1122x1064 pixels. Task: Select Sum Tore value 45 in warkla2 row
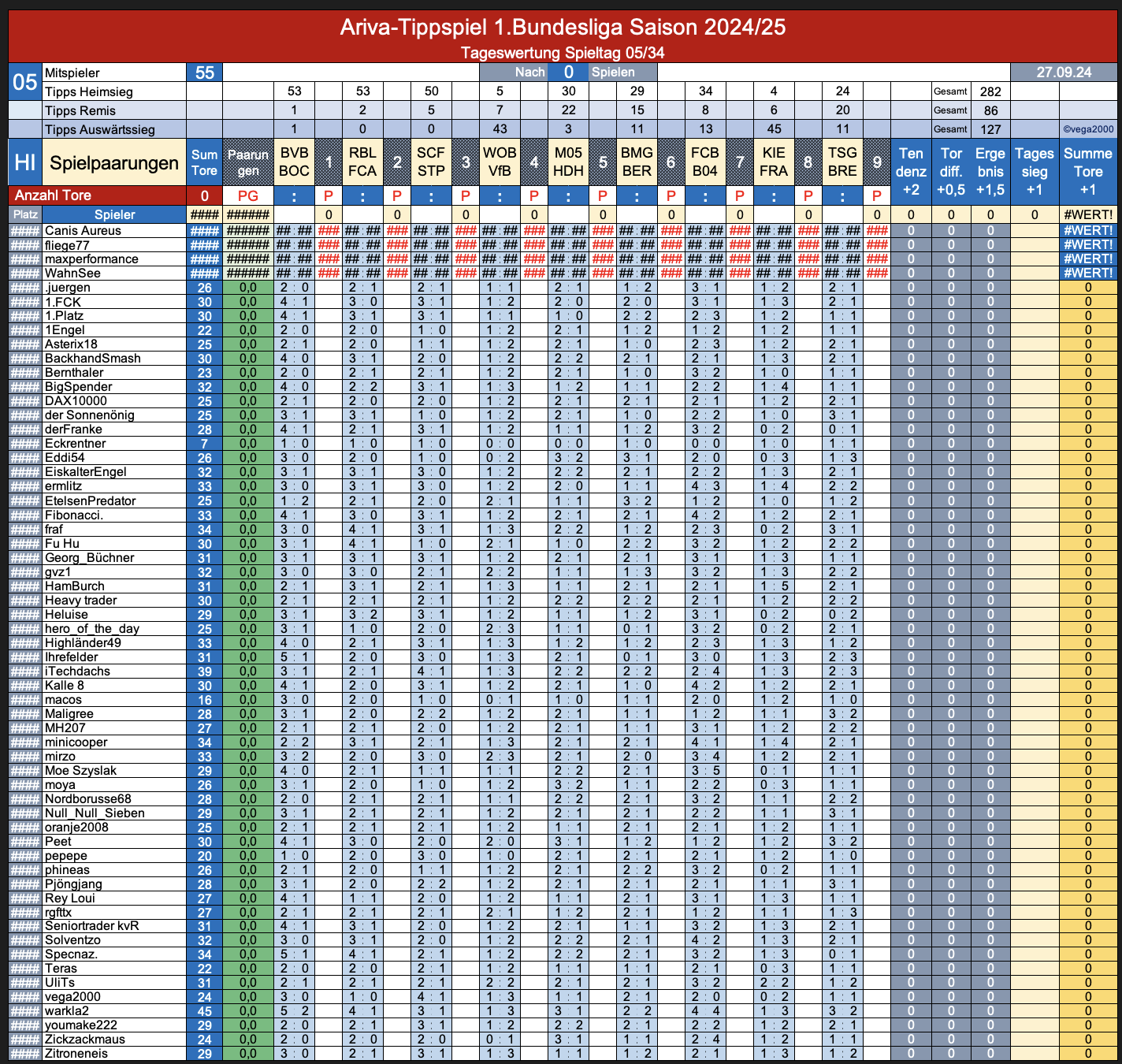[x=205, y=1011]
